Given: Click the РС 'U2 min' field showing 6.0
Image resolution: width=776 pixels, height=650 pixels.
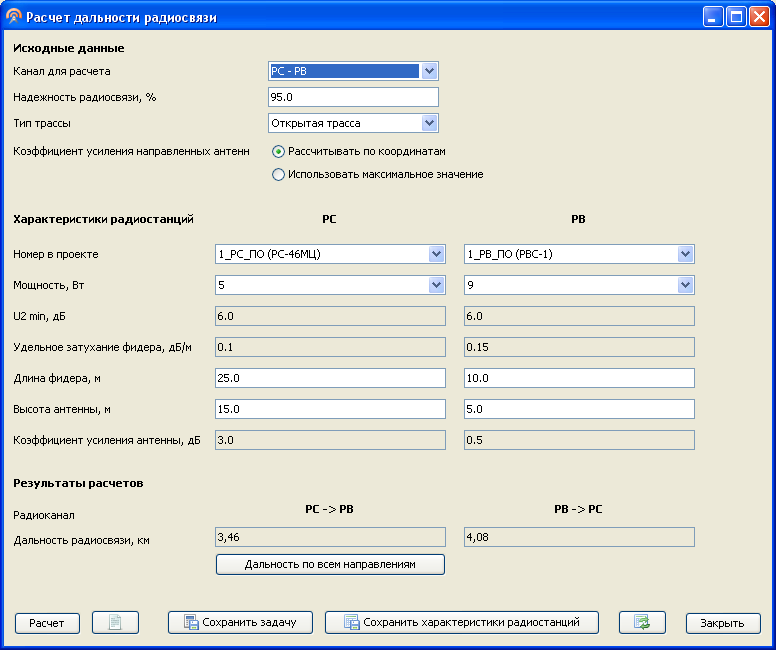Looking at the screenshot, I should pyautogui.click(x=330, y=316).
